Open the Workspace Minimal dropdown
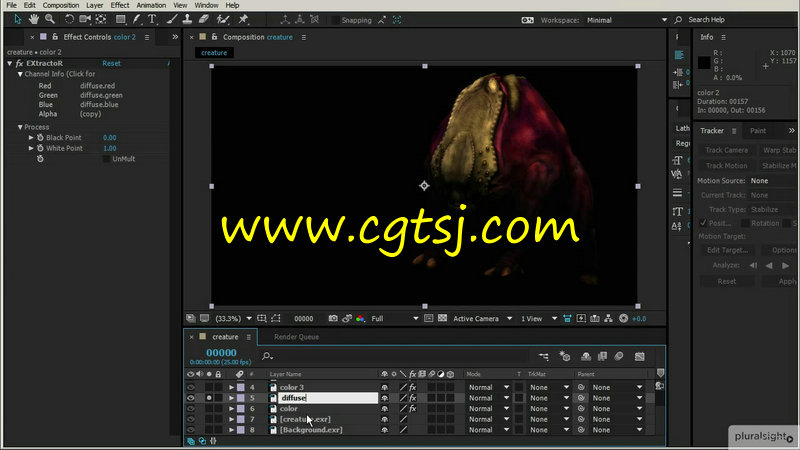800x450 pixels. [x=627, y=20]
